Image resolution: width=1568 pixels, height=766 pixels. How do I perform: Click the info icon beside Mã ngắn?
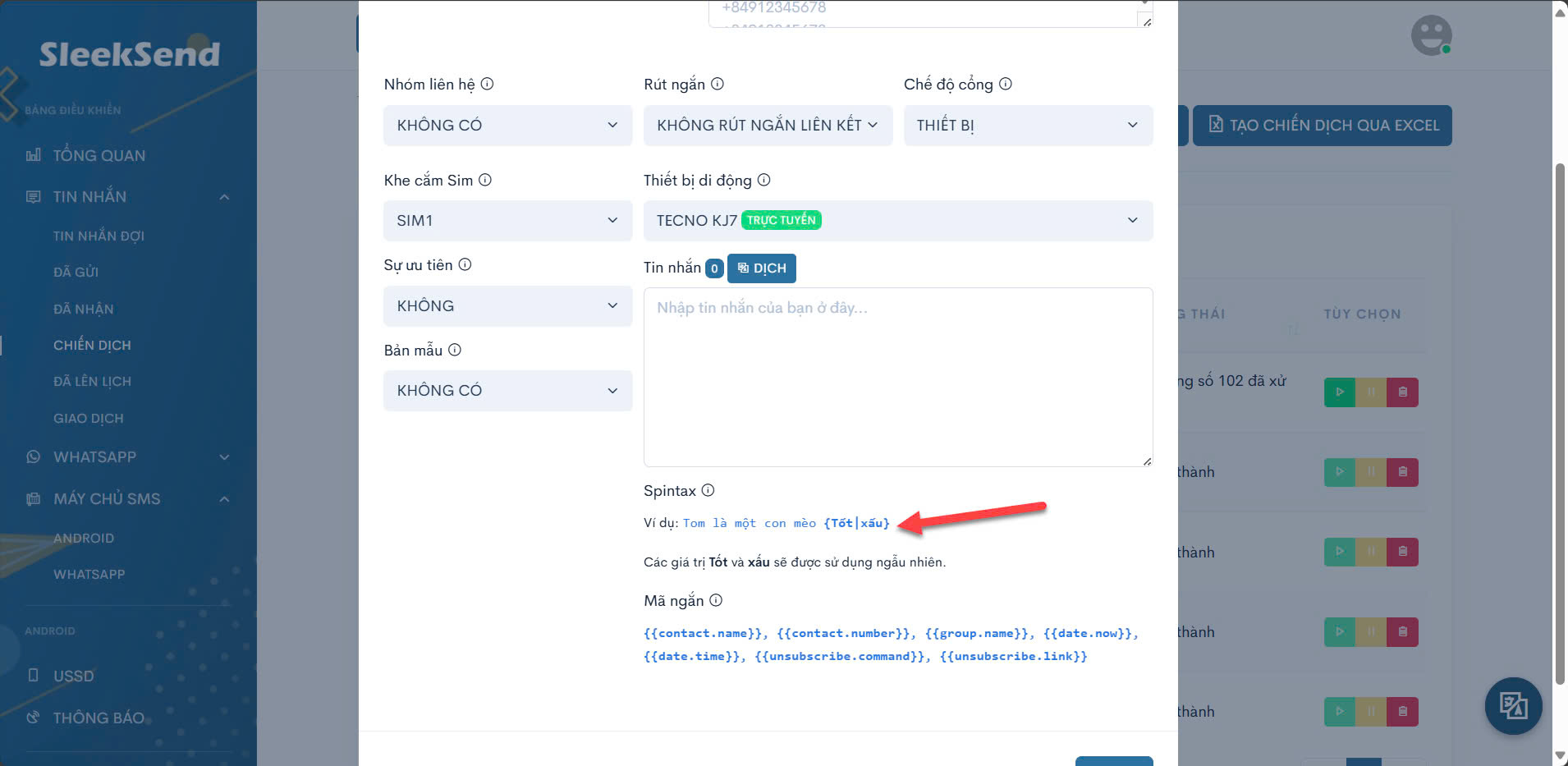click(x=716, y=600)
